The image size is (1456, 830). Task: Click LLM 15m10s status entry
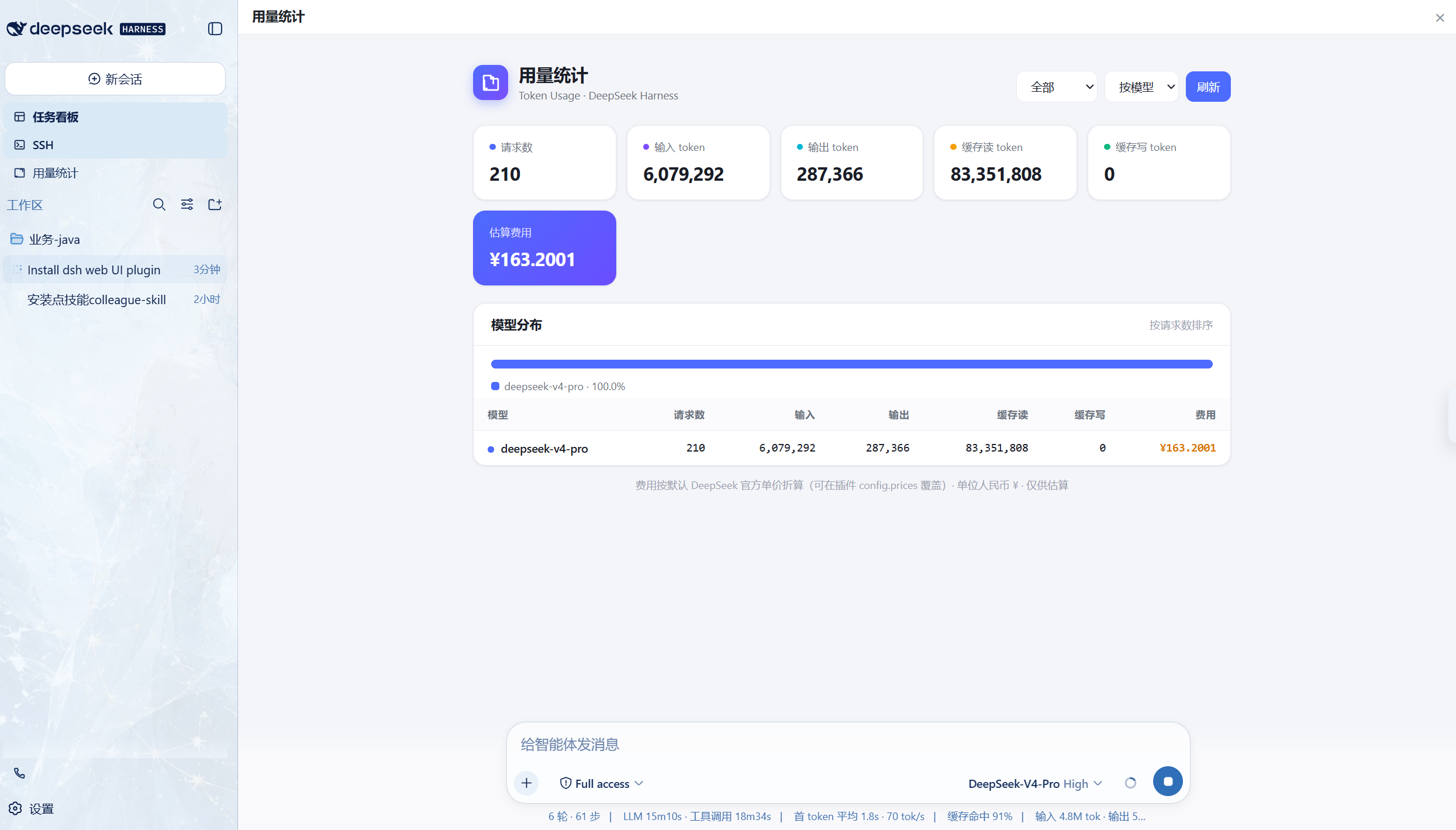[x=652, y=817]
